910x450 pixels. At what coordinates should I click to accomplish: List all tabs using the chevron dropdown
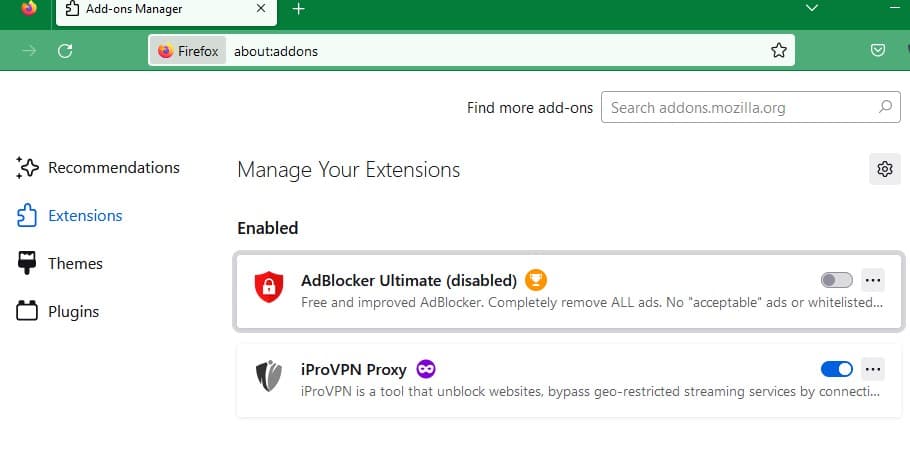[812, 8]
